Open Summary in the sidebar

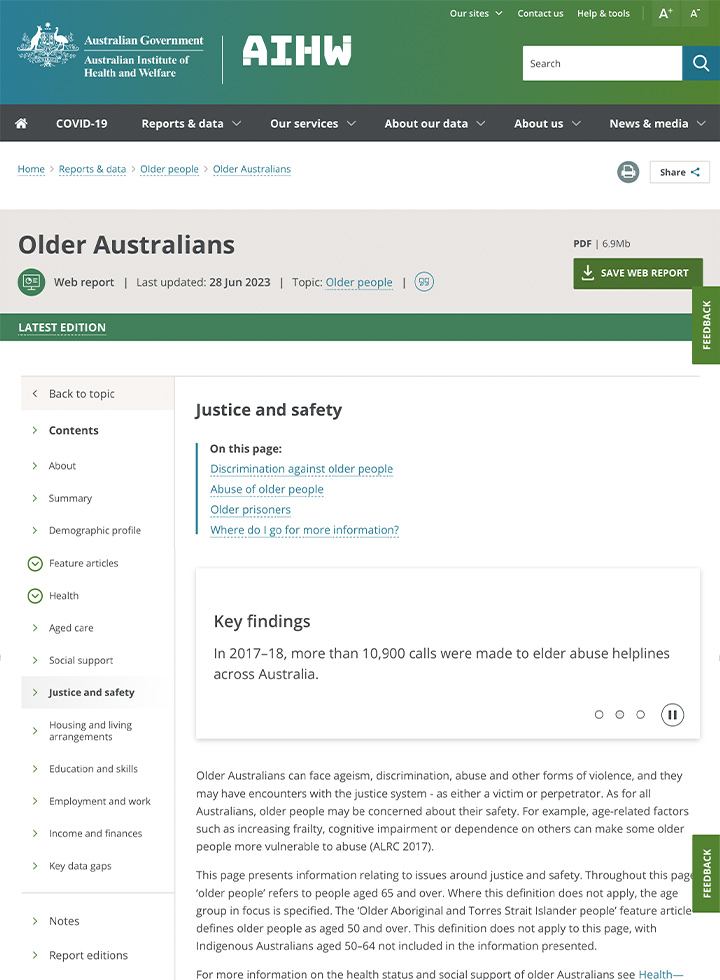(70, 498)
